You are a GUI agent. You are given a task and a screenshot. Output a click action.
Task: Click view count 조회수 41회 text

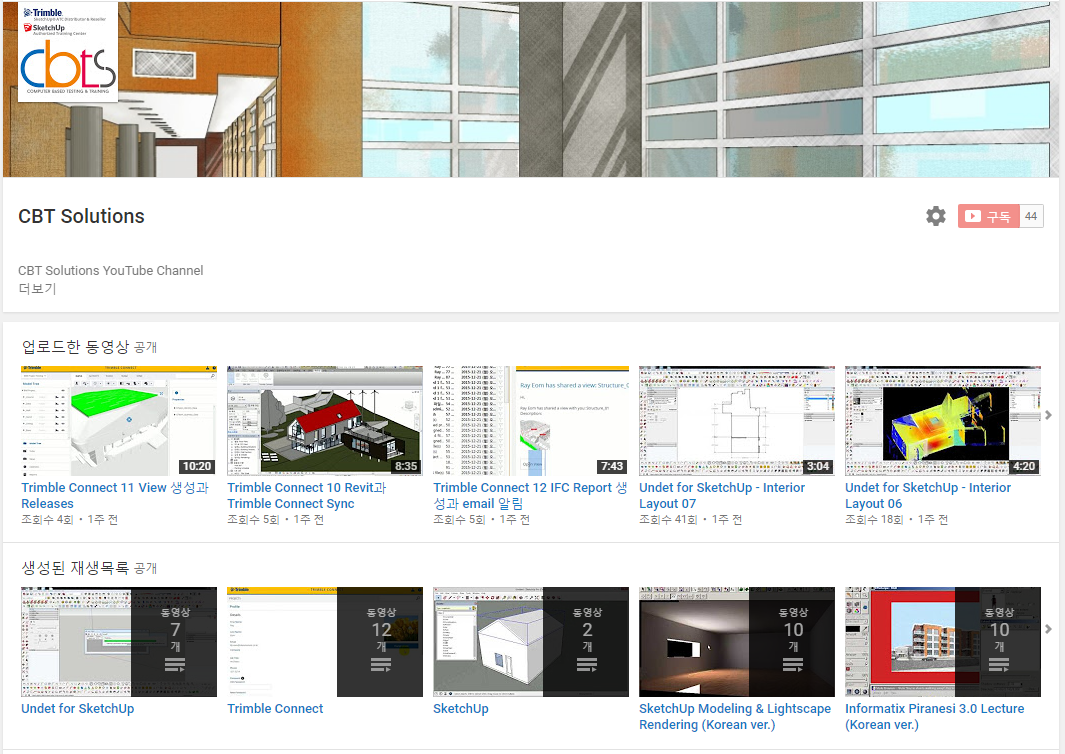[x=668, y=520]
